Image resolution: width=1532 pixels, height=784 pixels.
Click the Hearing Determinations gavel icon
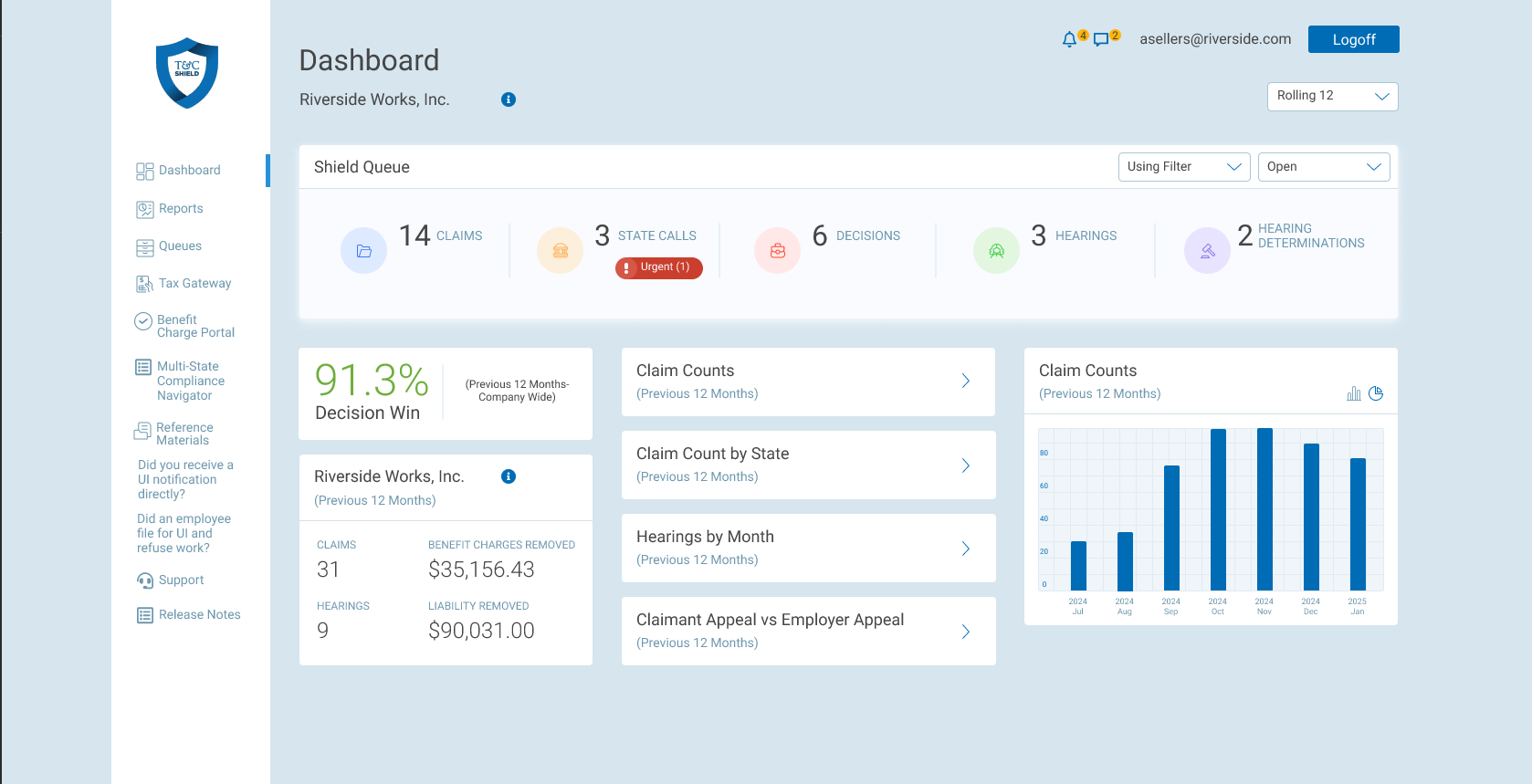point(1207,250)
